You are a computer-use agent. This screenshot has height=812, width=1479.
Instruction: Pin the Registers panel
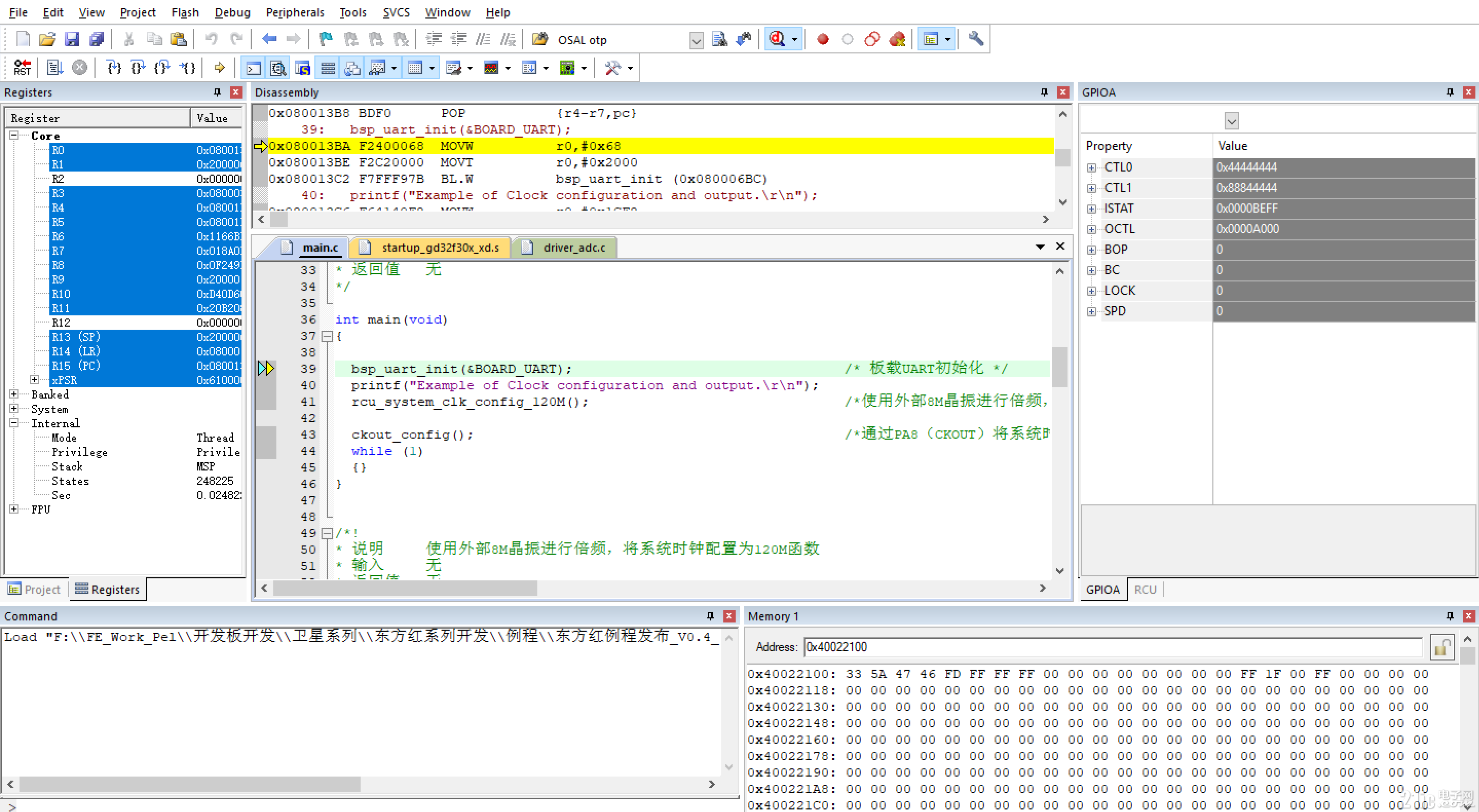[x=217, y=92]
